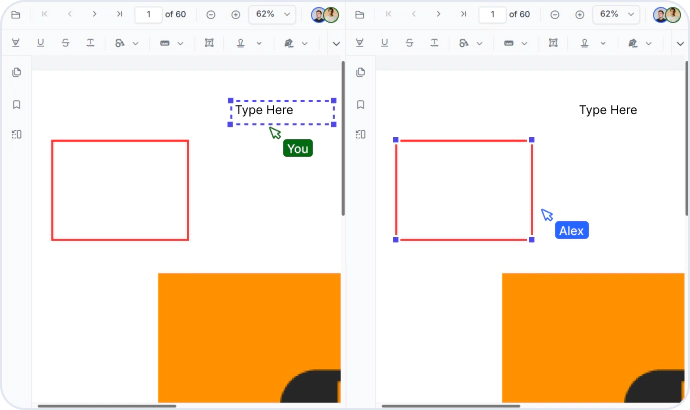The image size is (690, 410).
Task: Choose the Shapes annotation tool in left pane
Action: pyautogui.click(x=120, y=43)
